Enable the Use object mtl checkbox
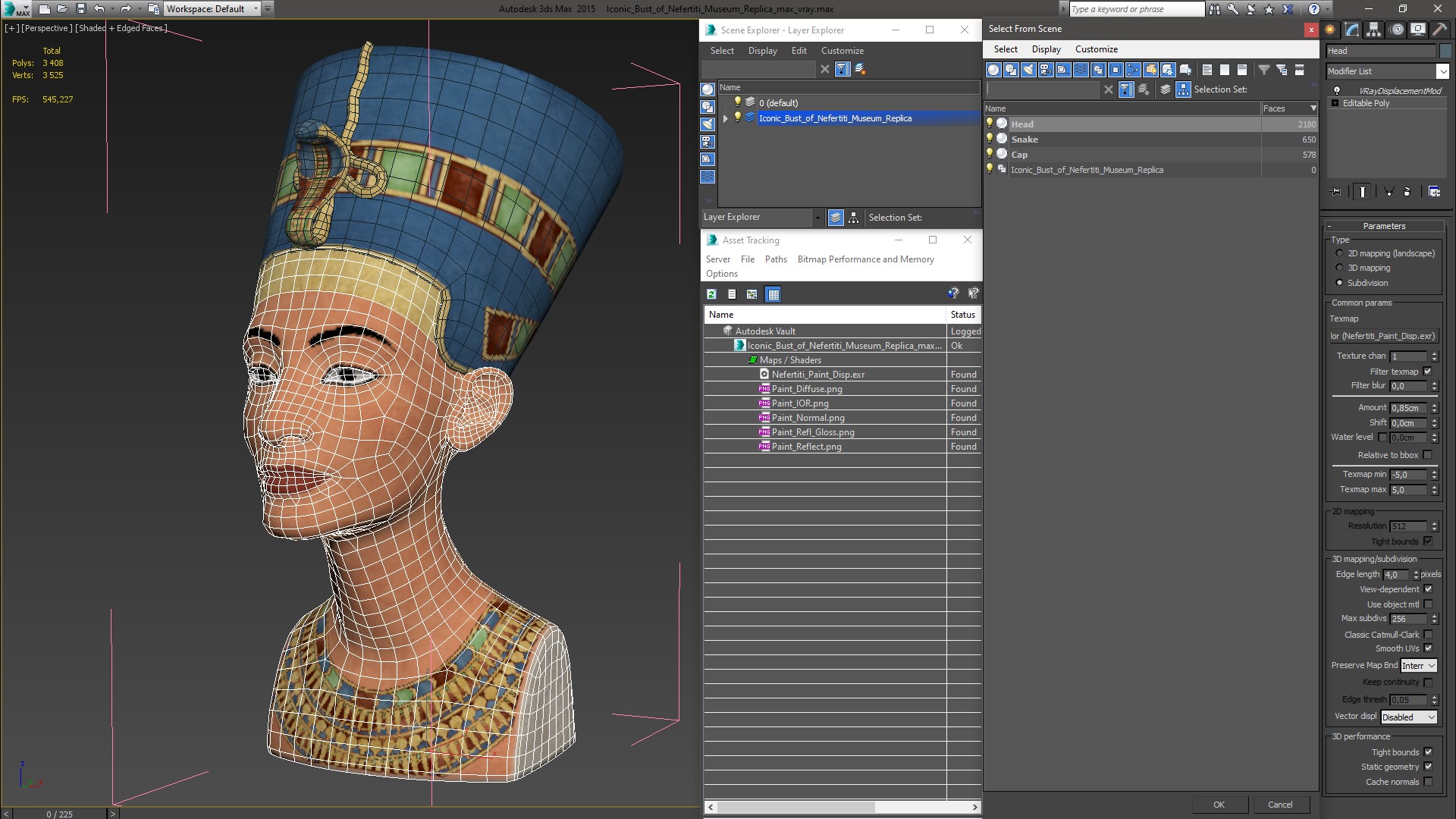The image size is (1456, 819). tap(1428, 604)
